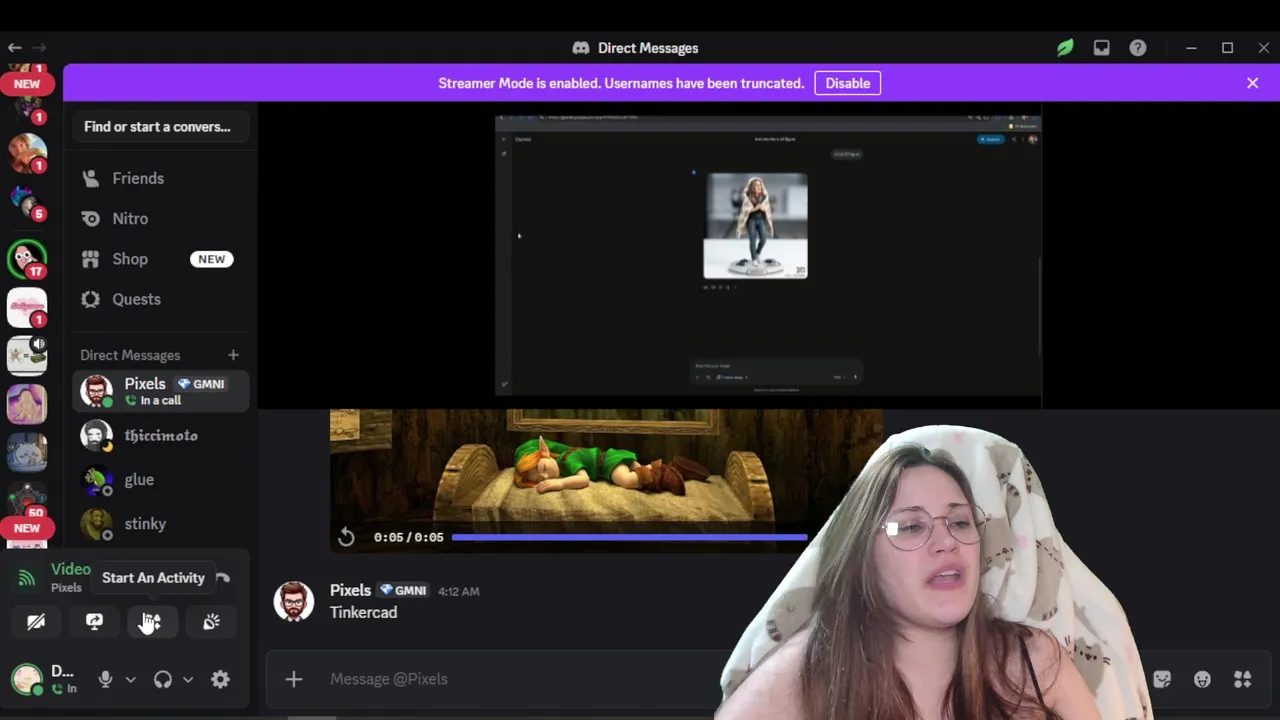Screen dimensions: 1280x720
Task: Open glue direct message
Action: click(160, 480)
